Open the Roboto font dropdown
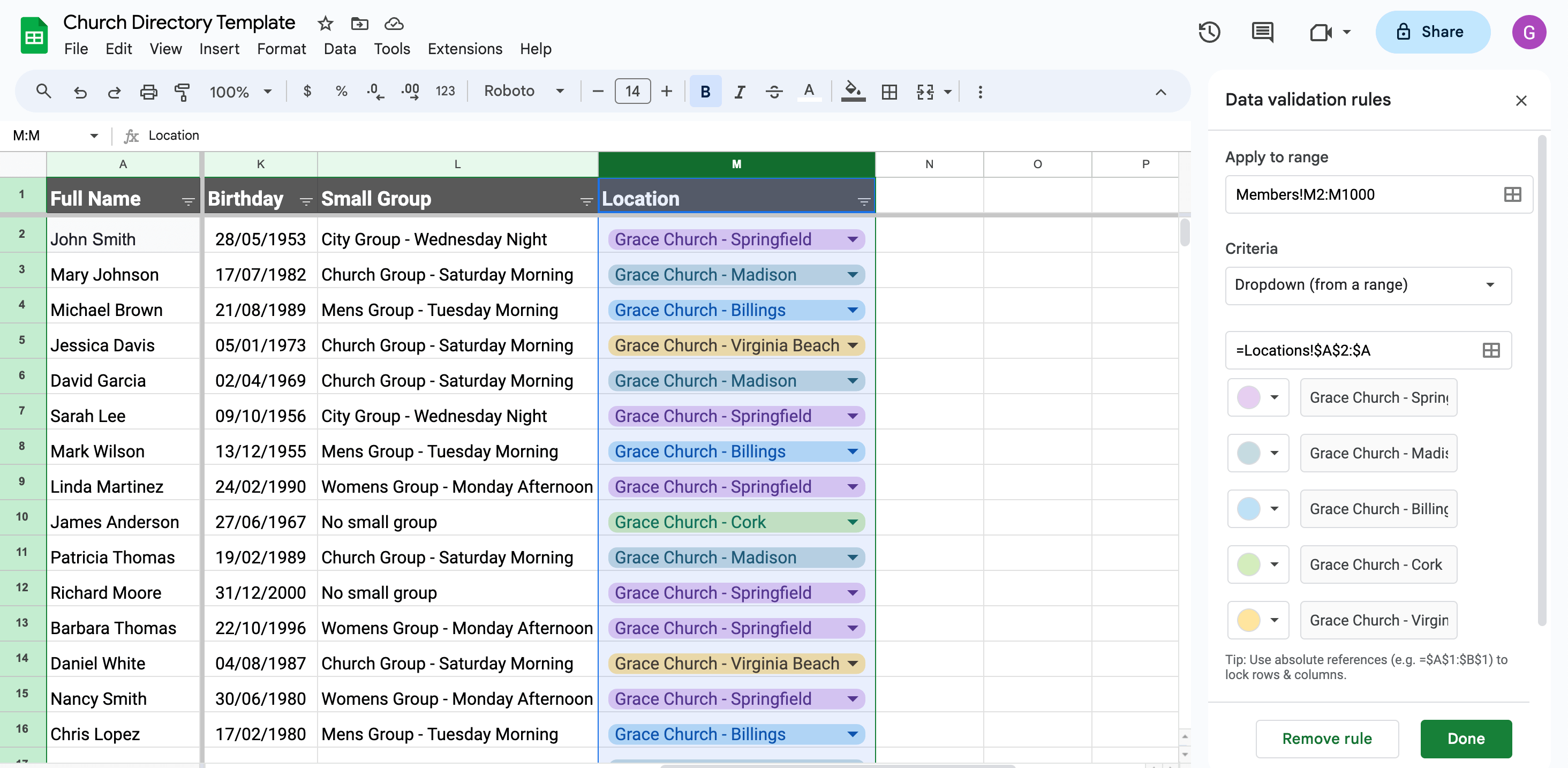 [x=524, y=91]
